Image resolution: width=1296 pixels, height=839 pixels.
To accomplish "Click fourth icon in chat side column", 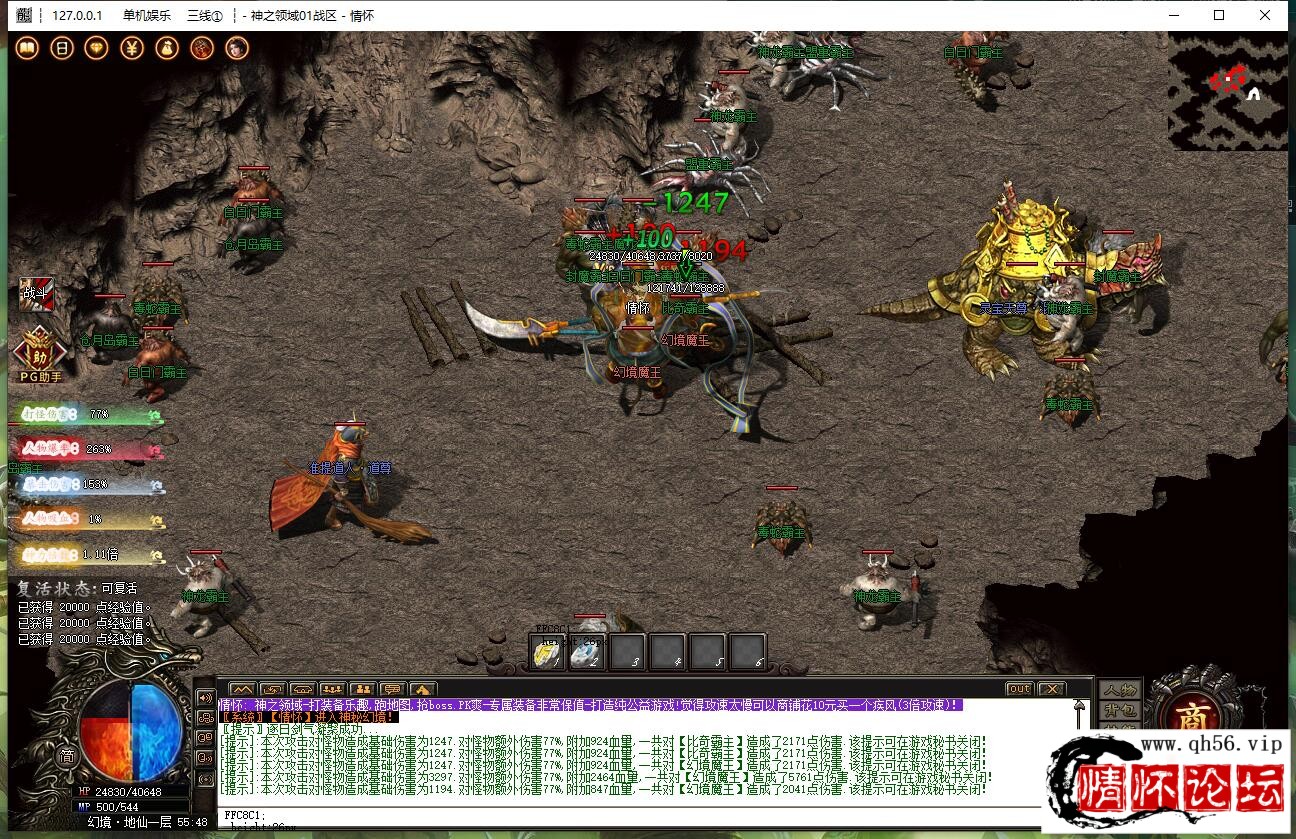I will pos(205,757).
